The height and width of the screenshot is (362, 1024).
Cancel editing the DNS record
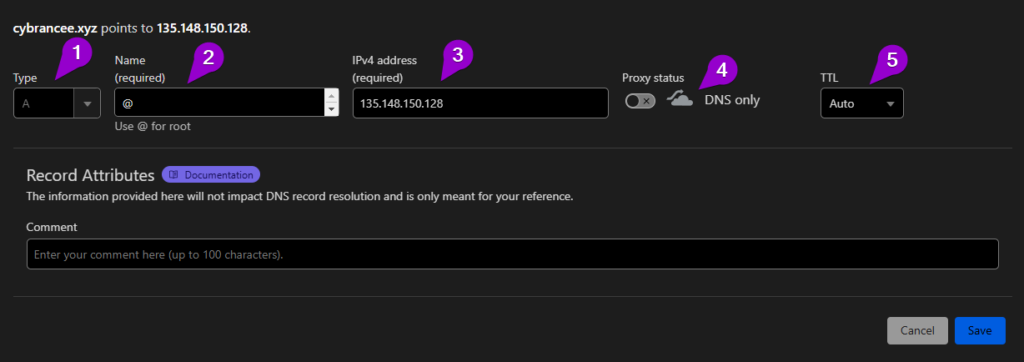click(917, 331)
